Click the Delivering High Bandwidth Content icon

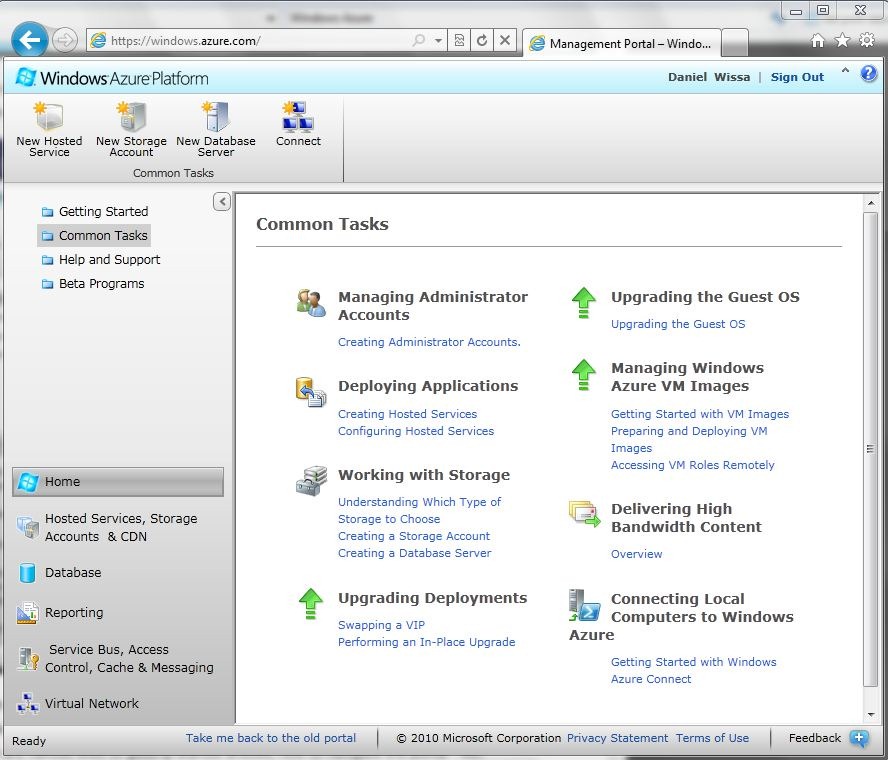[584, 514]
